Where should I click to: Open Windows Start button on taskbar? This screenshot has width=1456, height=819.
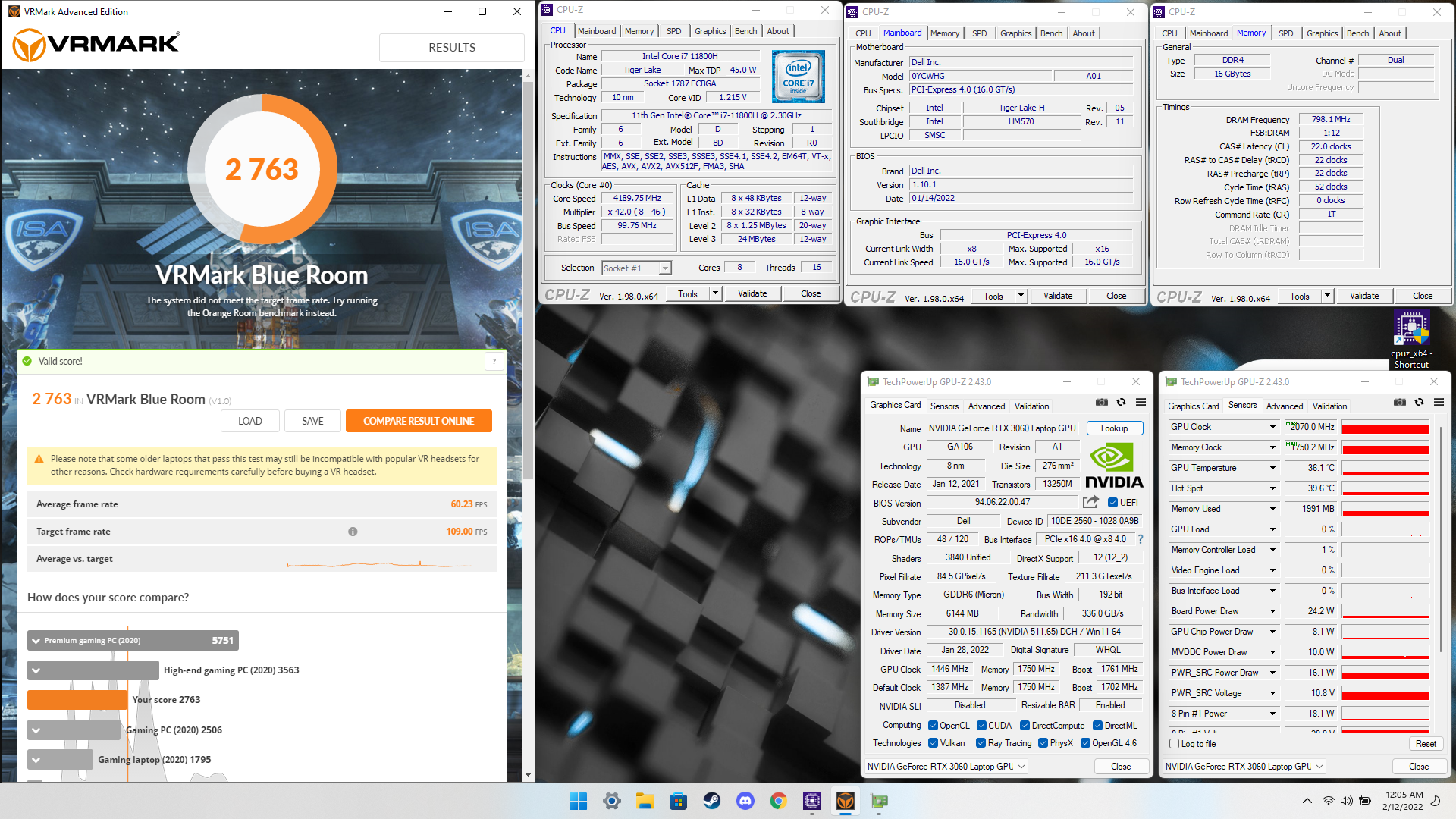point(578,801)
